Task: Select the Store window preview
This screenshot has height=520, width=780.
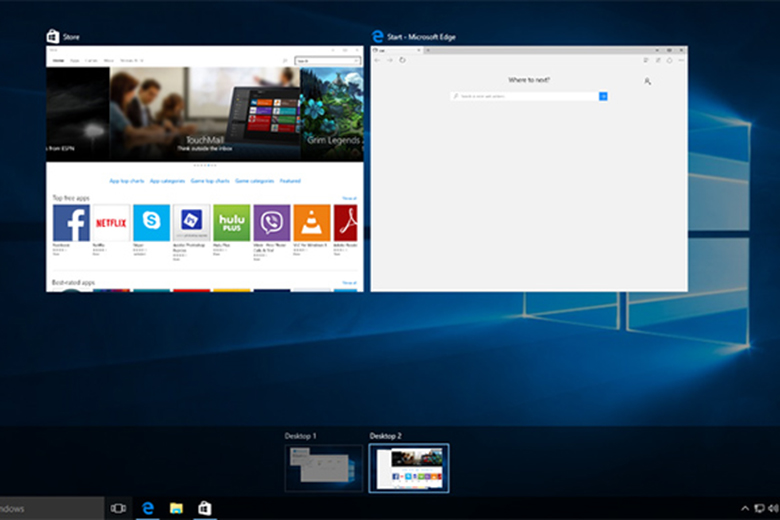Action: coord(205,169)
